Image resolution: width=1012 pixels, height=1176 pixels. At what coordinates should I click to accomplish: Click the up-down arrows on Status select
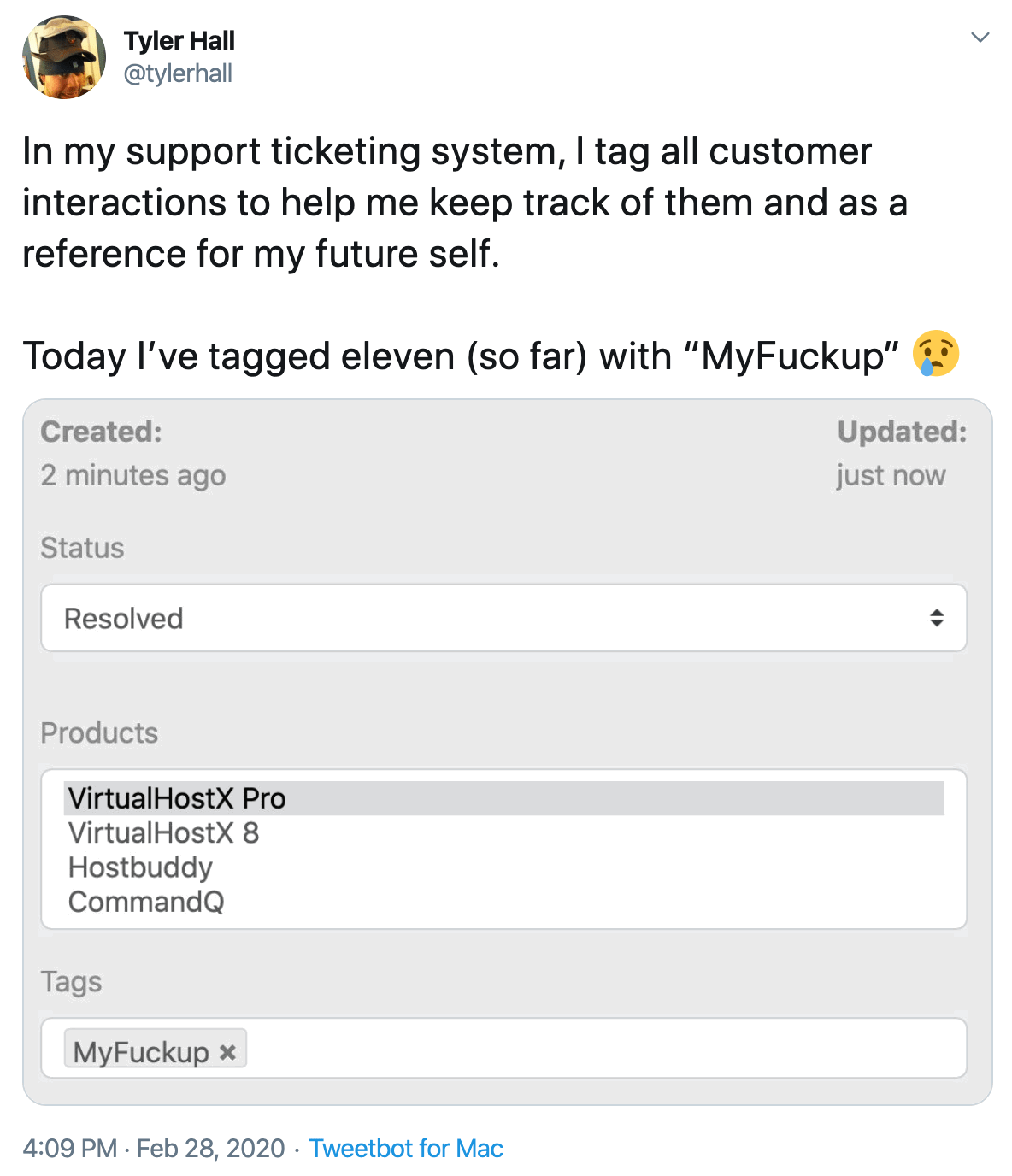(x=937, y=618)
